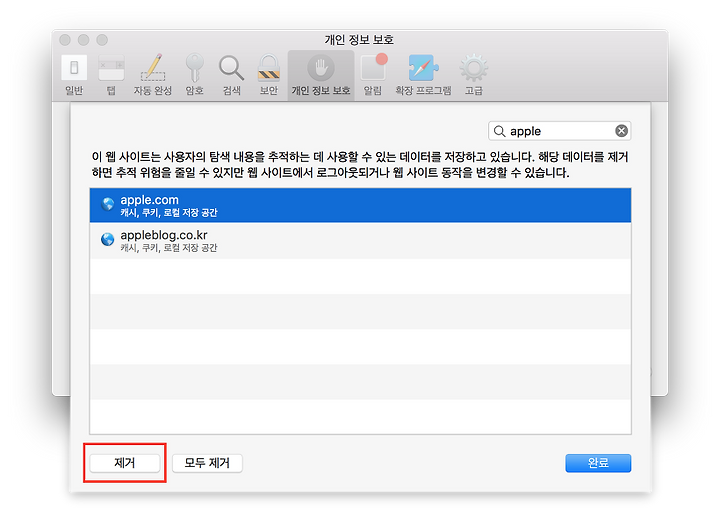The image size is (720, 511).
Task: Open the 일반 (General) preferences icon
Action: [x=74, y=68]
